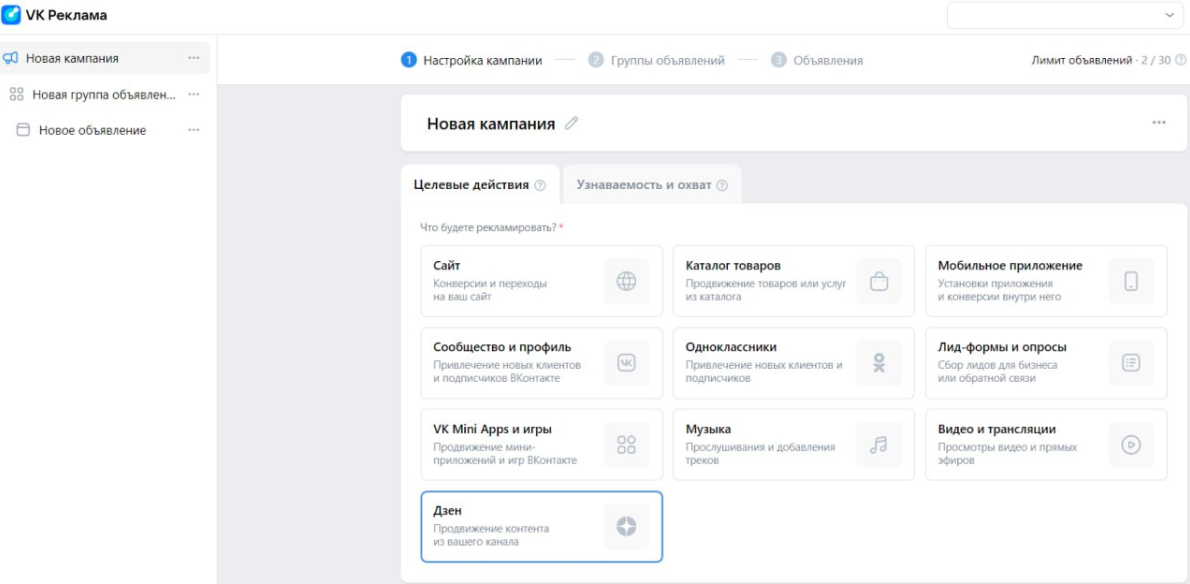The image size is (1190, 584).
Task: Click the VK Реклама logo icon
Action: point(11,15)
